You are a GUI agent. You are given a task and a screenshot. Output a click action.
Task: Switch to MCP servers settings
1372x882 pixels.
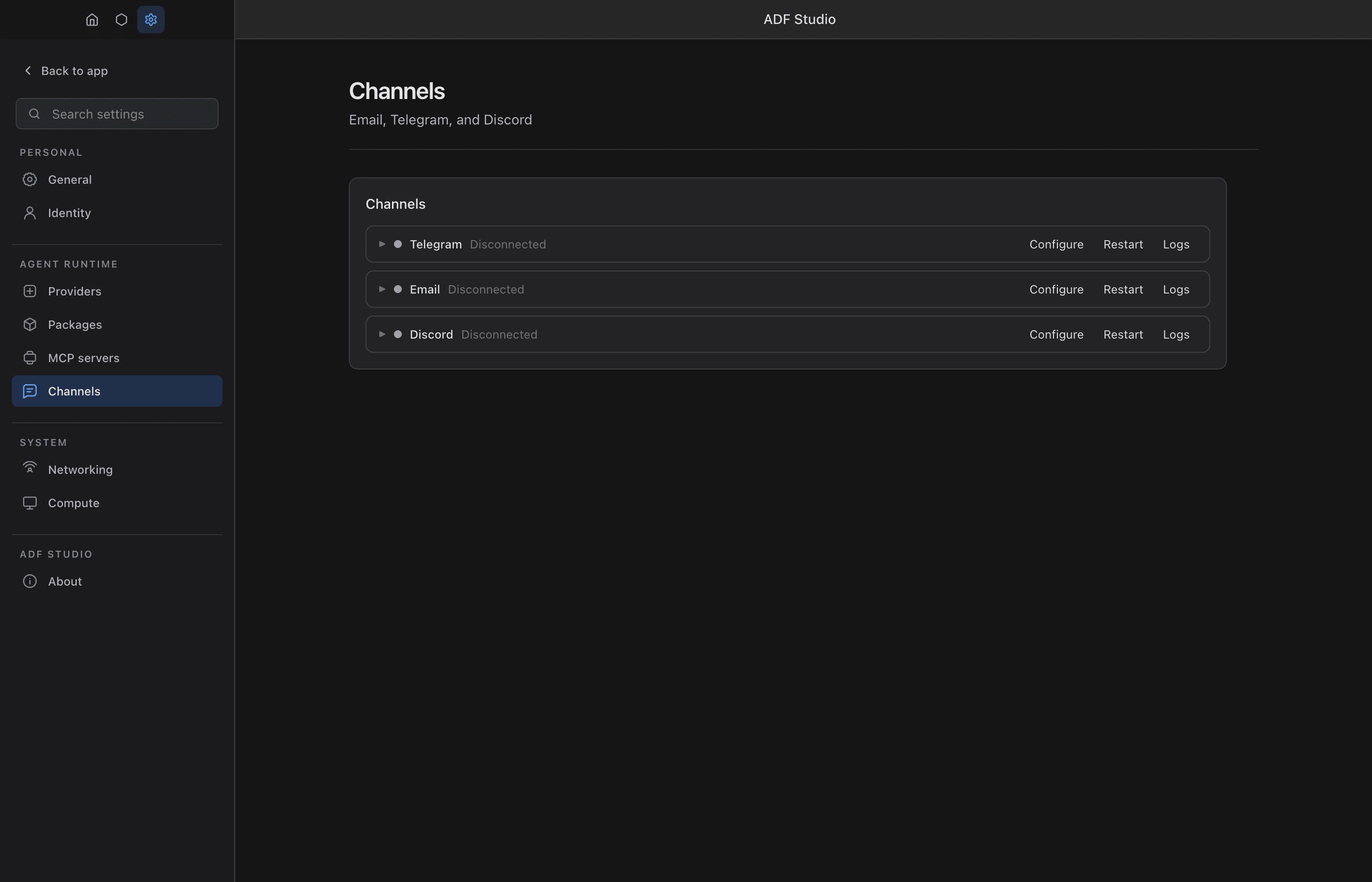[x=117, y=358]
